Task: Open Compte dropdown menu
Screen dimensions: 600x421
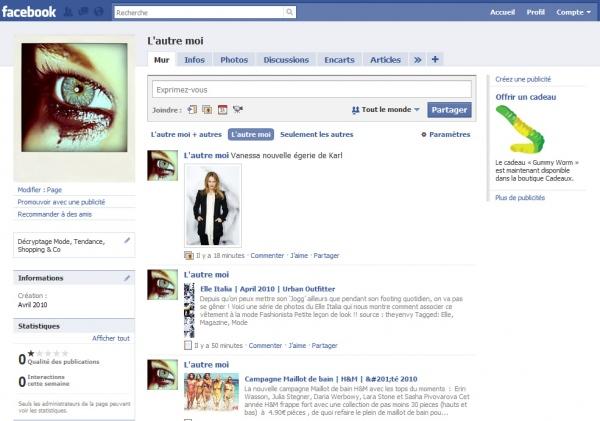Action: pyautogui.click(x=573, y=12)
